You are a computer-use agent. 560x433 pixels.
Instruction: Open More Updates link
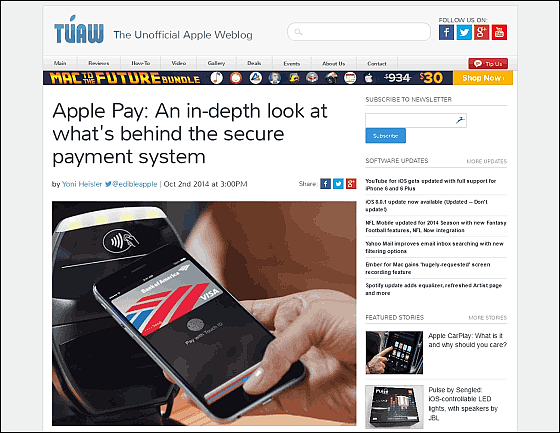coord(487,161)
